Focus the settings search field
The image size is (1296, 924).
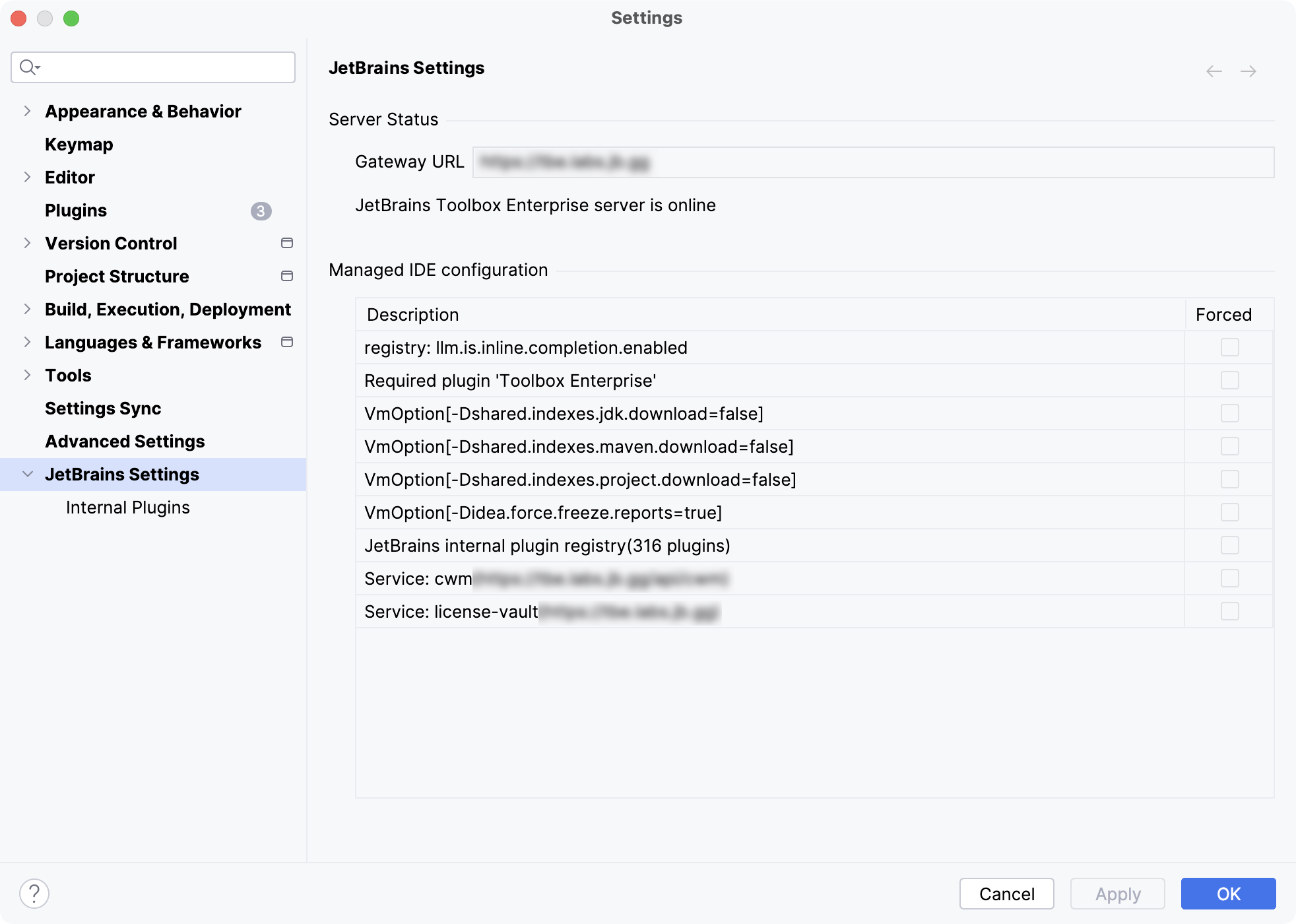(153, 67)
